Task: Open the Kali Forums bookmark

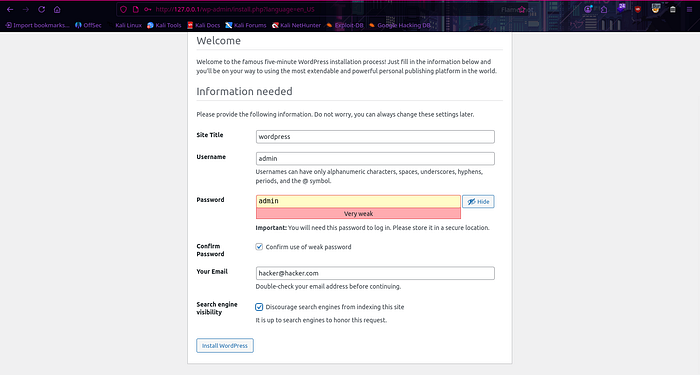Action: tap(246, 25)
